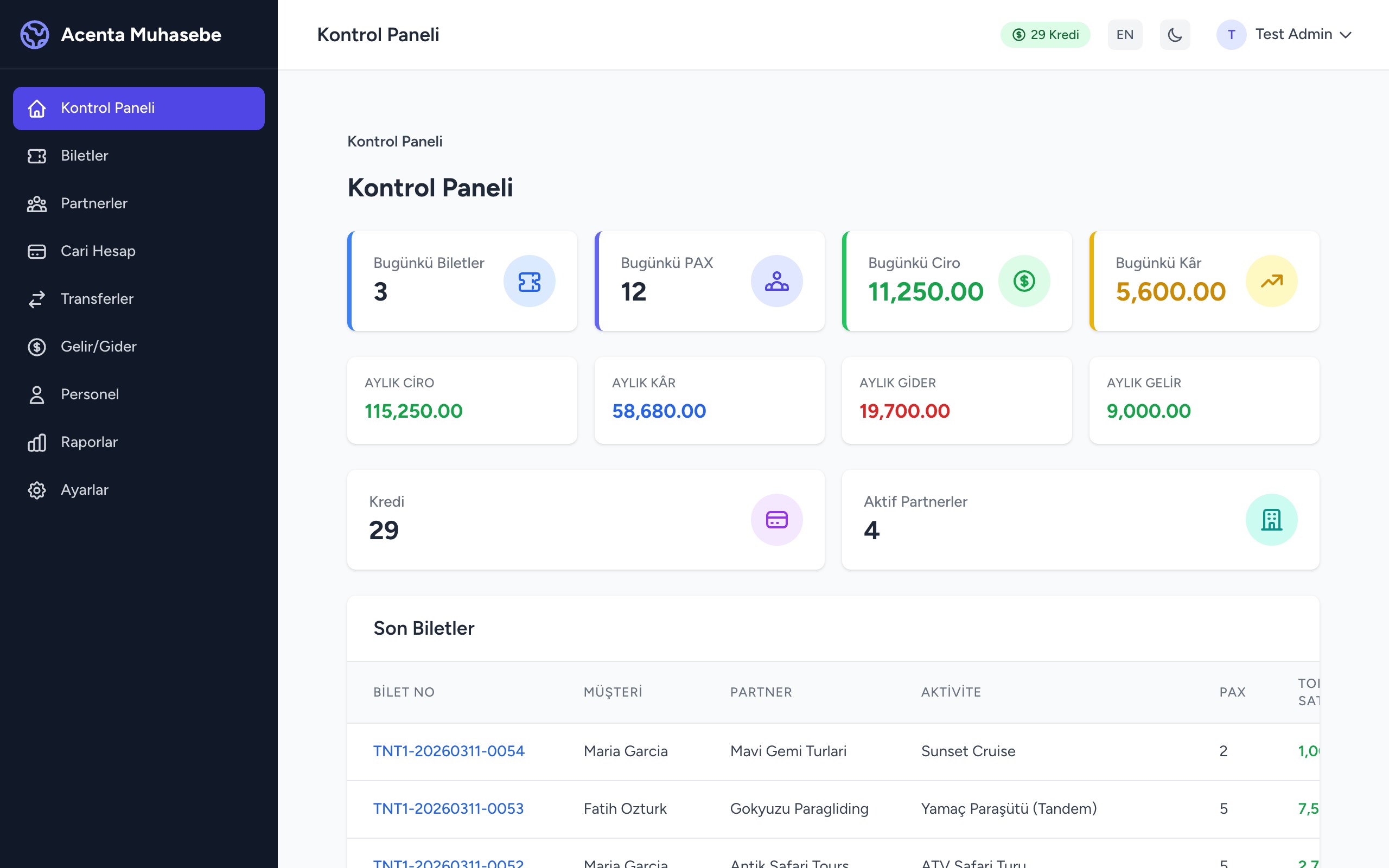Open ticket link TNT1-20260311-0053
This screenshot has height=868, width=1389.
[x=448, y=808]
